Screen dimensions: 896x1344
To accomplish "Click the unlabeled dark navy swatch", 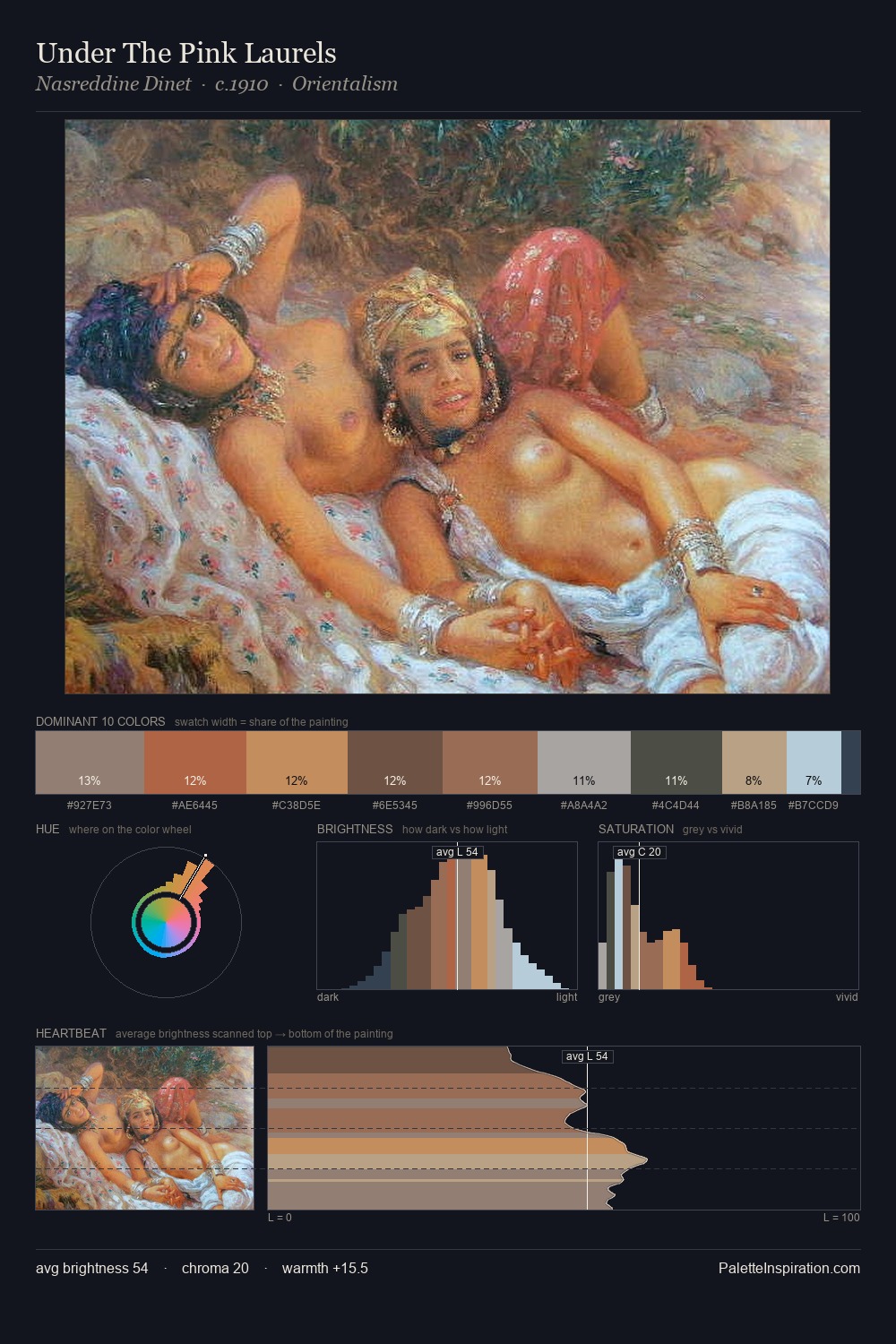I will (851, 762).
